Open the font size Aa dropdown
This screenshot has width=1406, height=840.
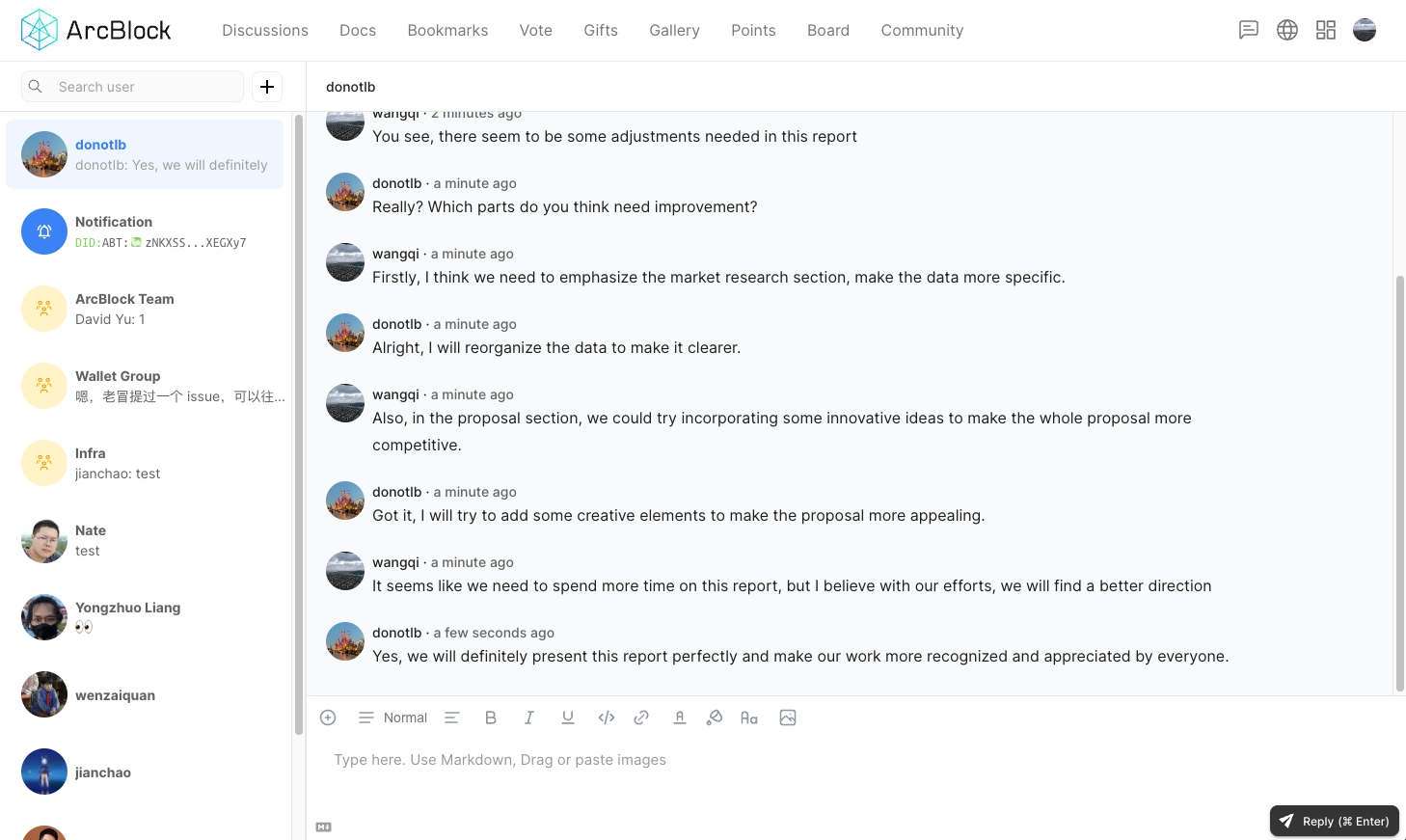(749, 718)
